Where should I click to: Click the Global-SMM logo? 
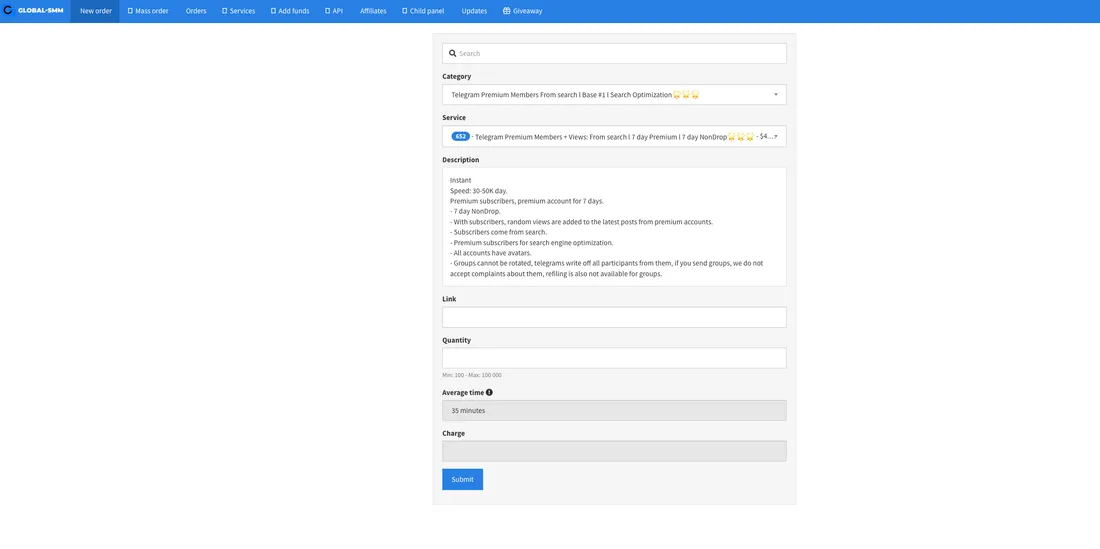tap(34, 11)
